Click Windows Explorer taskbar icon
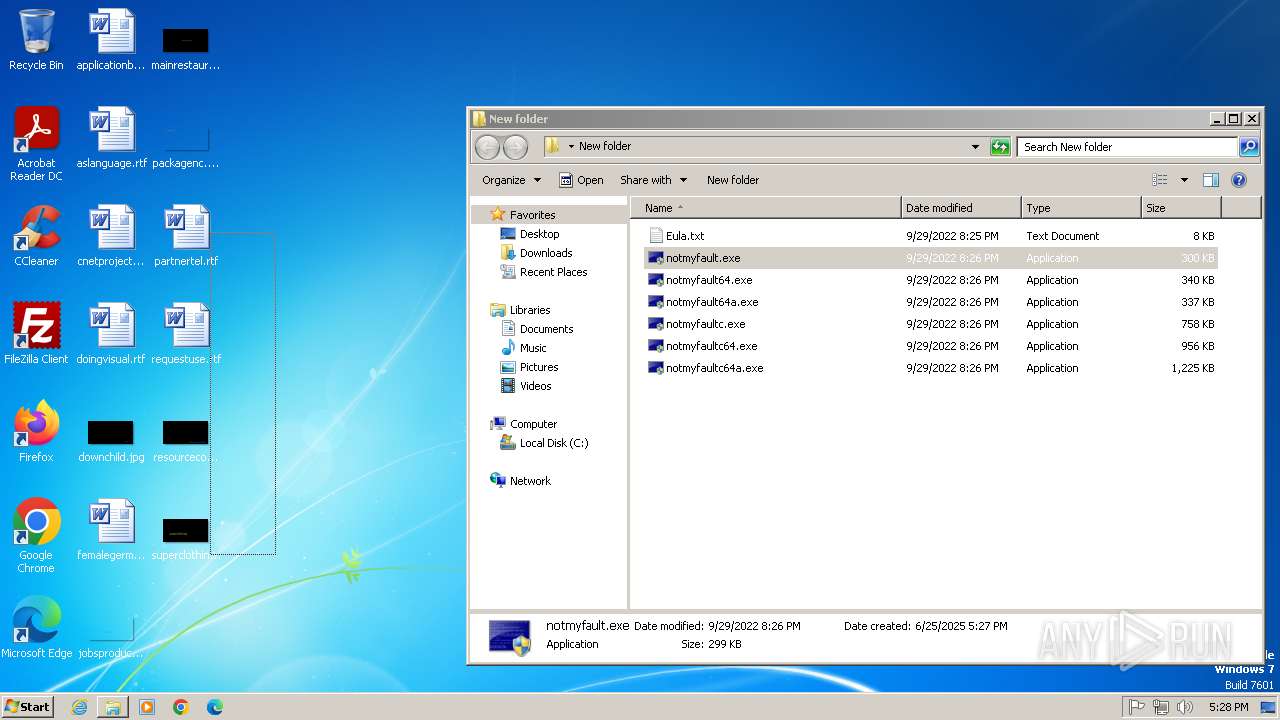 [x=113, y=707]
